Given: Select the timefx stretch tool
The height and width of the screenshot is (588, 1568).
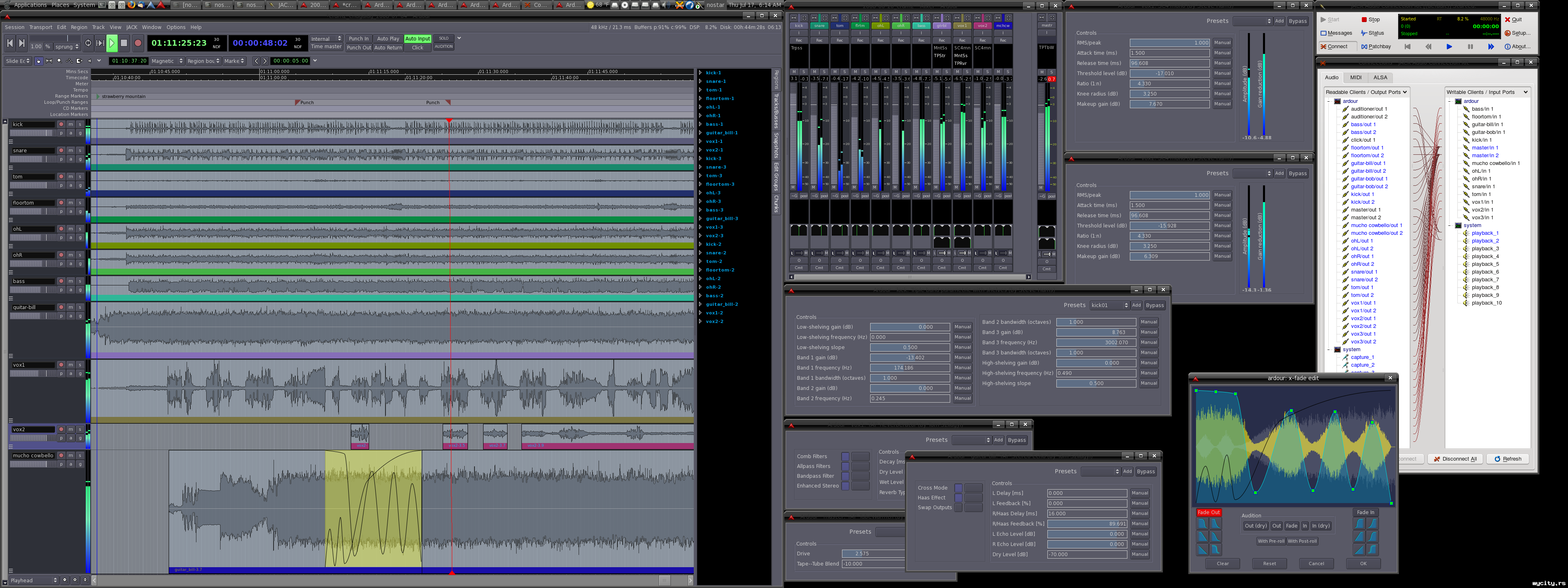Looking at the screenshot, I should (80, 62).
